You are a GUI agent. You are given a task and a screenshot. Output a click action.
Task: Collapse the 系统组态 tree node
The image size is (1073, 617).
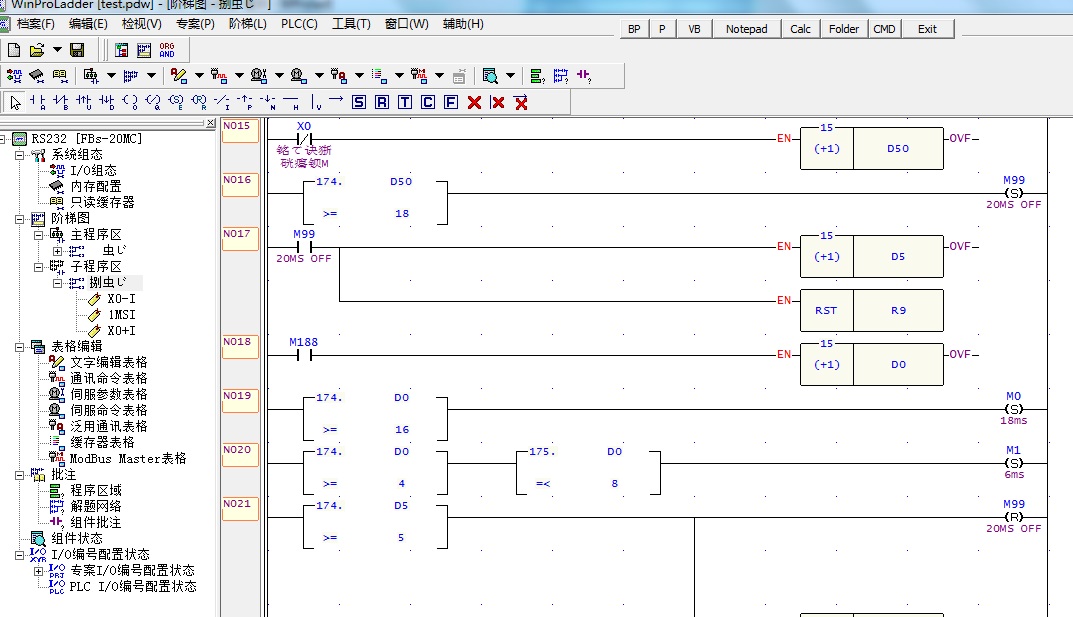20,155
